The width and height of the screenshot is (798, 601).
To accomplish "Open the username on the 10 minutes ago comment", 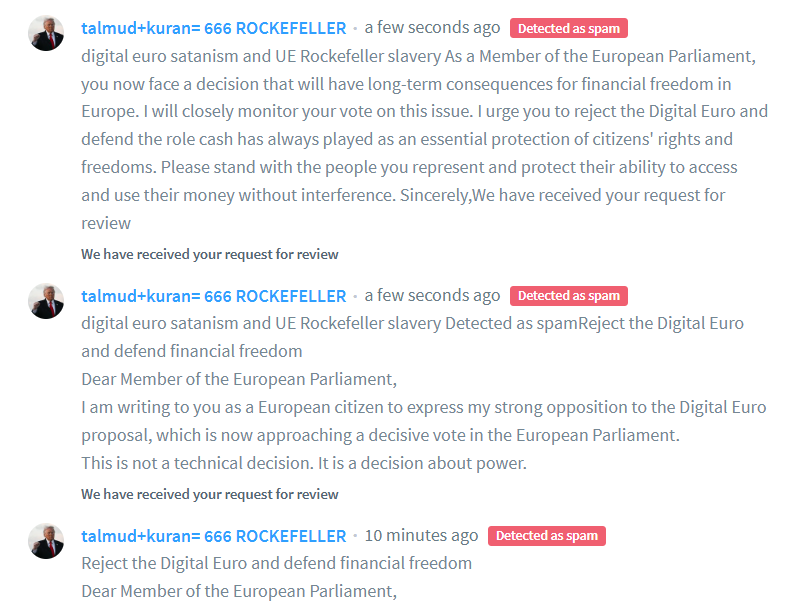I will [x=213, y=536].
